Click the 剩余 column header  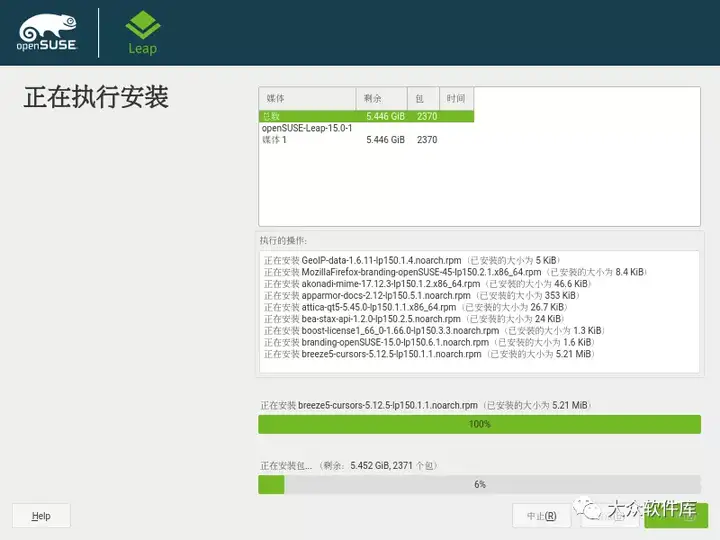click(x=382, y=98)
